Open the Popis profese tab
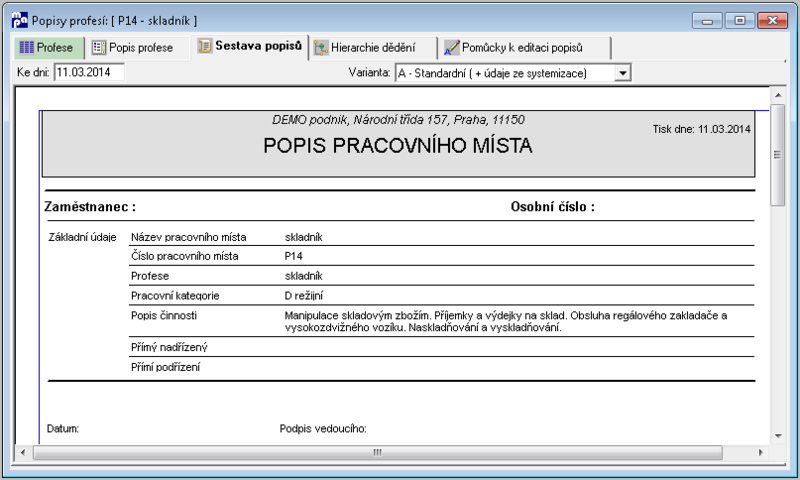 pyautogui.click(x=137, y=48)
